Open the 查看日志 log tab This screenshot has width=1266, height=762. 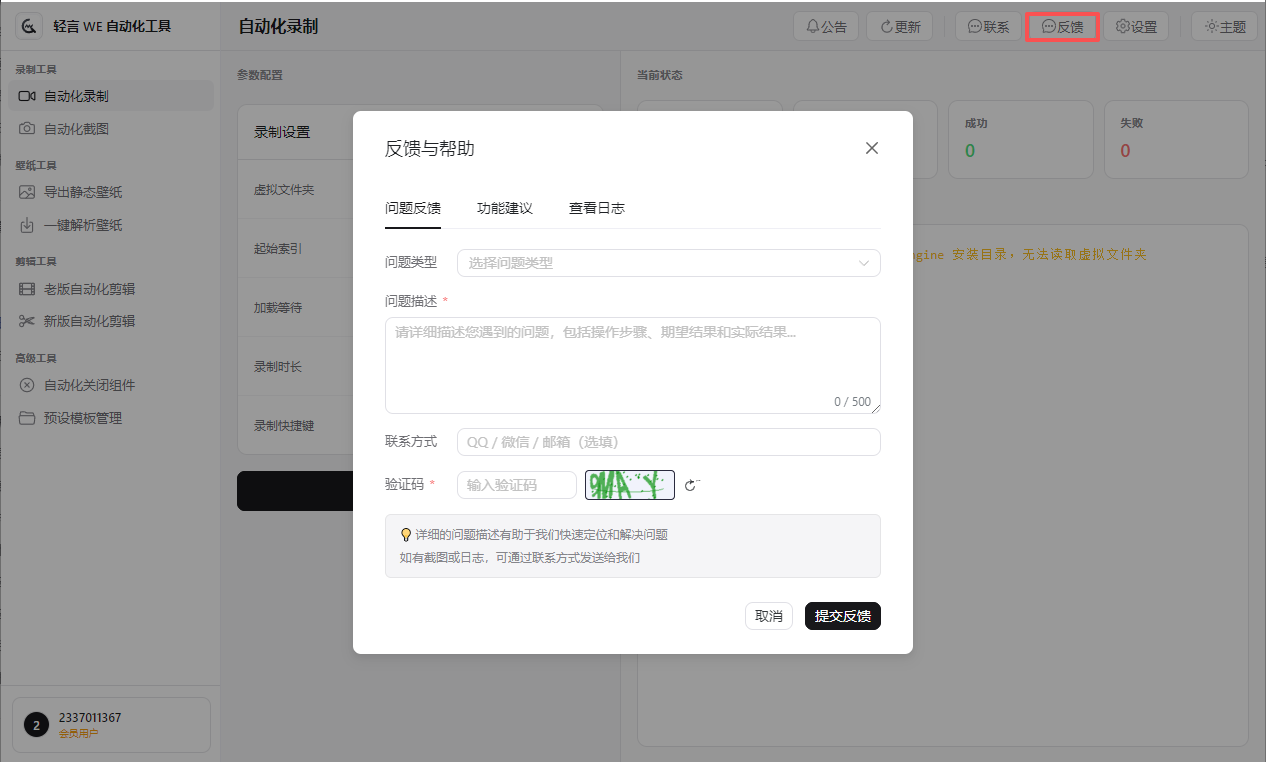point(597,208)
